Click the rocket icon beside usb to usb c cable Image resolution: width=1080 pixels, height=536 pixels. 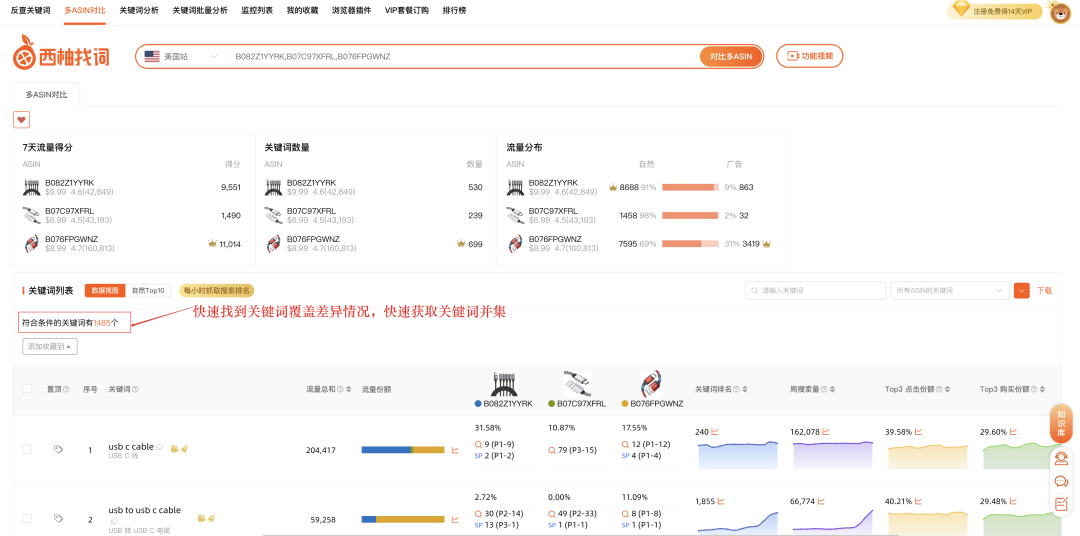point(211,517)
